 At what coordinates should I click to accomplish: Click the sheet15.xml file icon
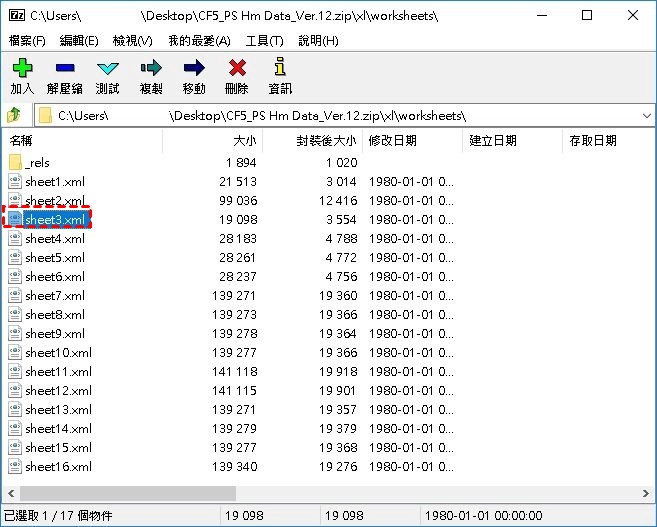tap(15, 447)
